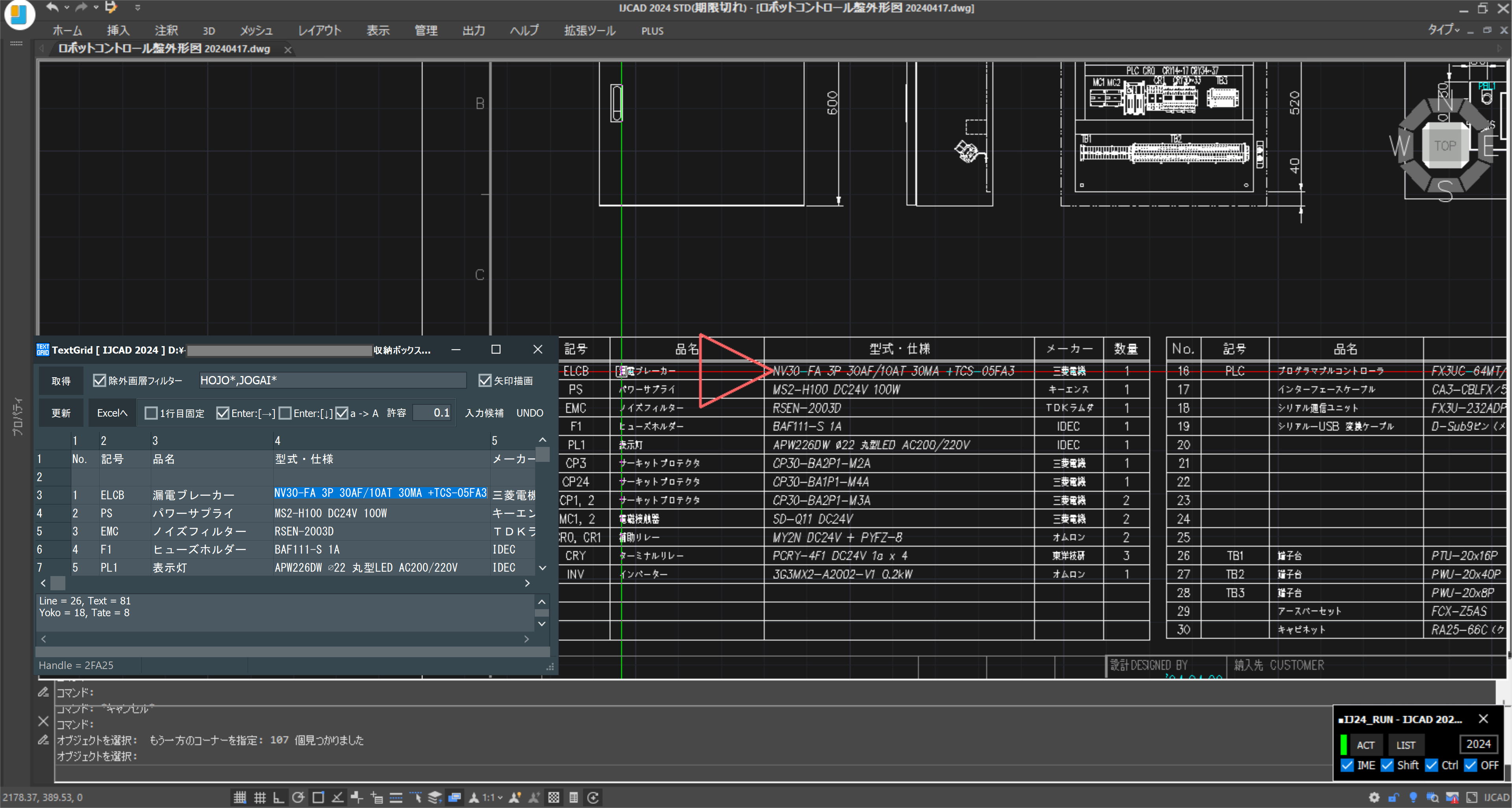This screenshot has width=1512, height=808.
Task: Click the table-style icon in the status bar
Action: (573, 797)
